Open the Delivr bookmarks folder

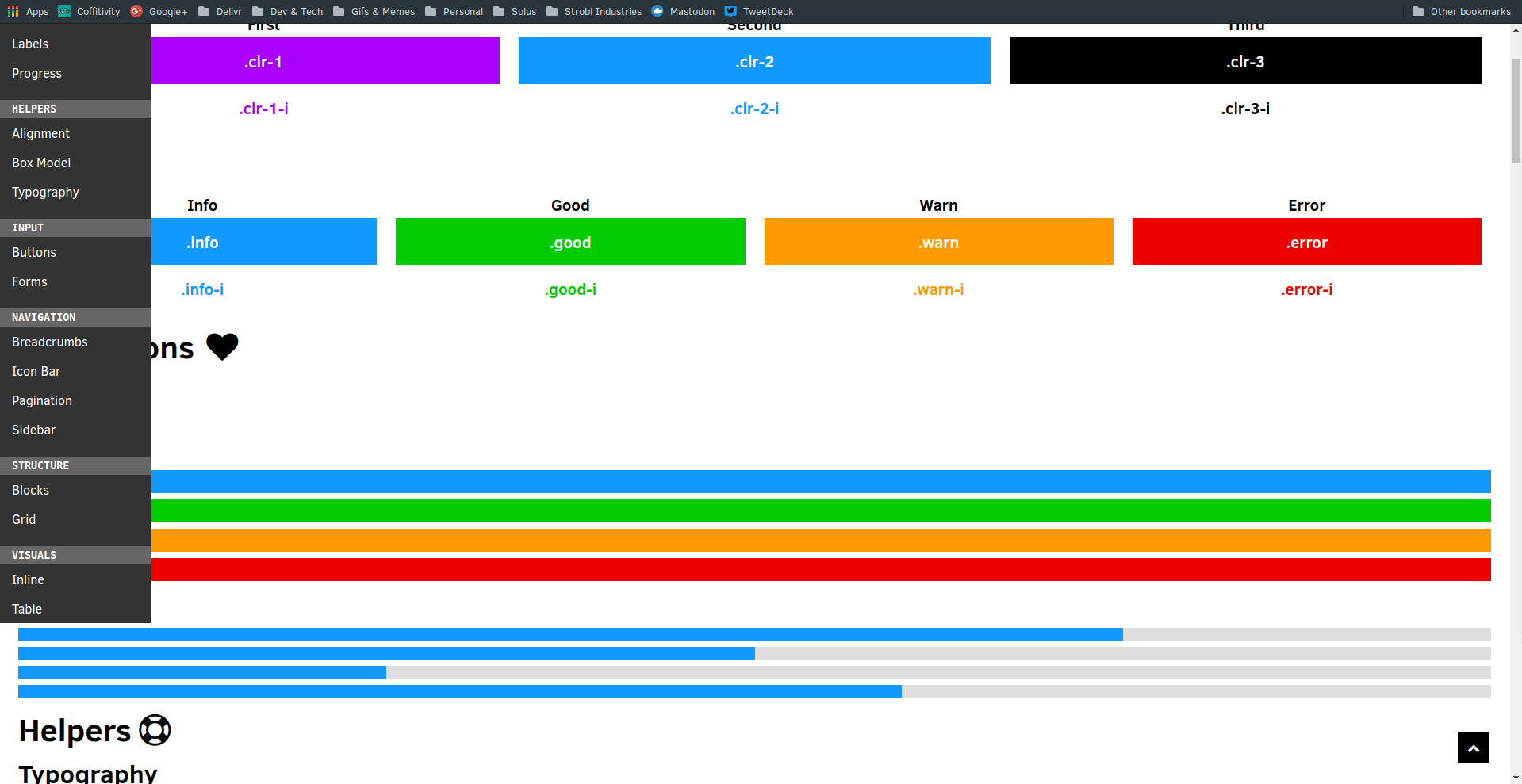click(220, 11)
